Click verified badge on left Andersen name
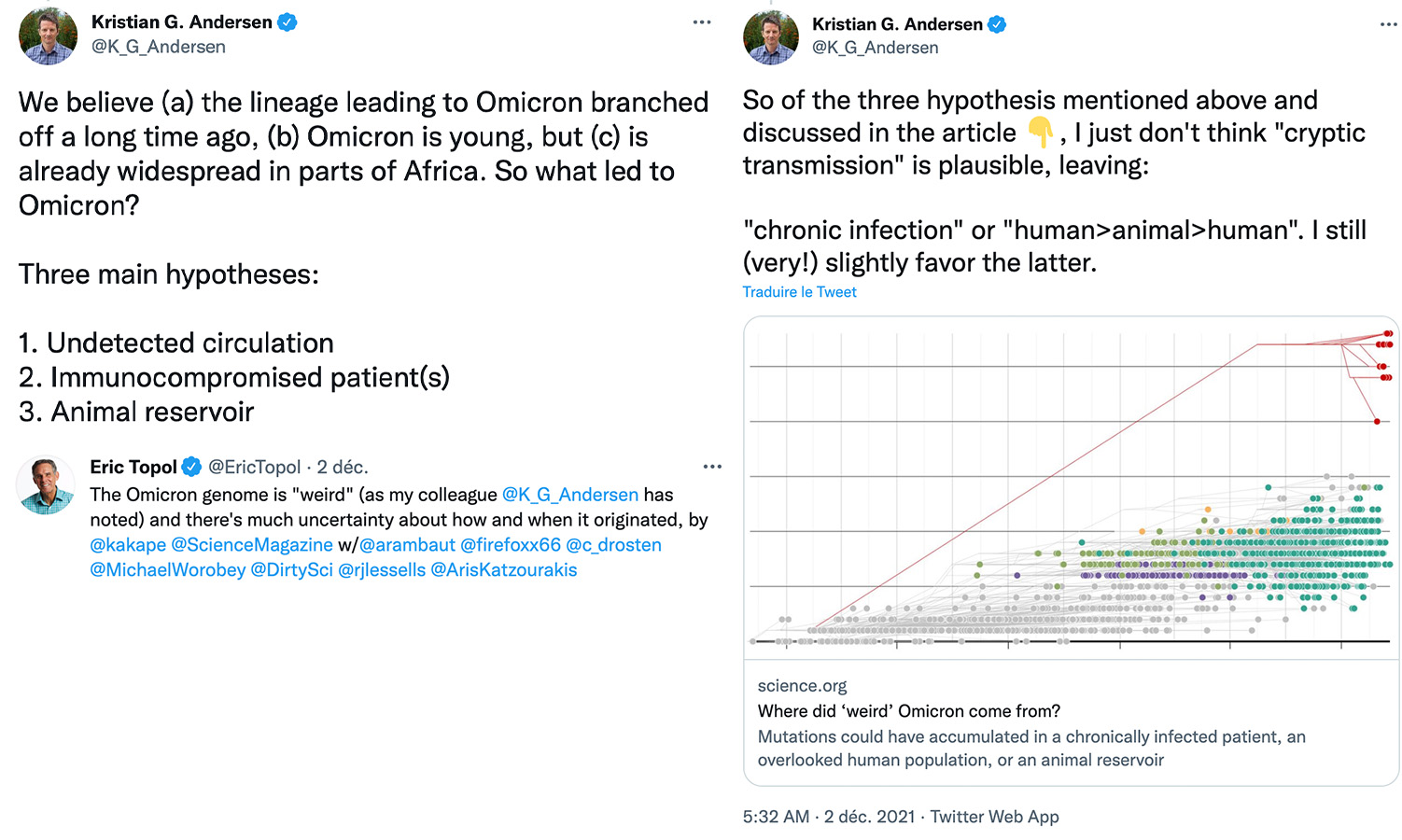This screenshot has height=840, width=1402. coord(287,22)
